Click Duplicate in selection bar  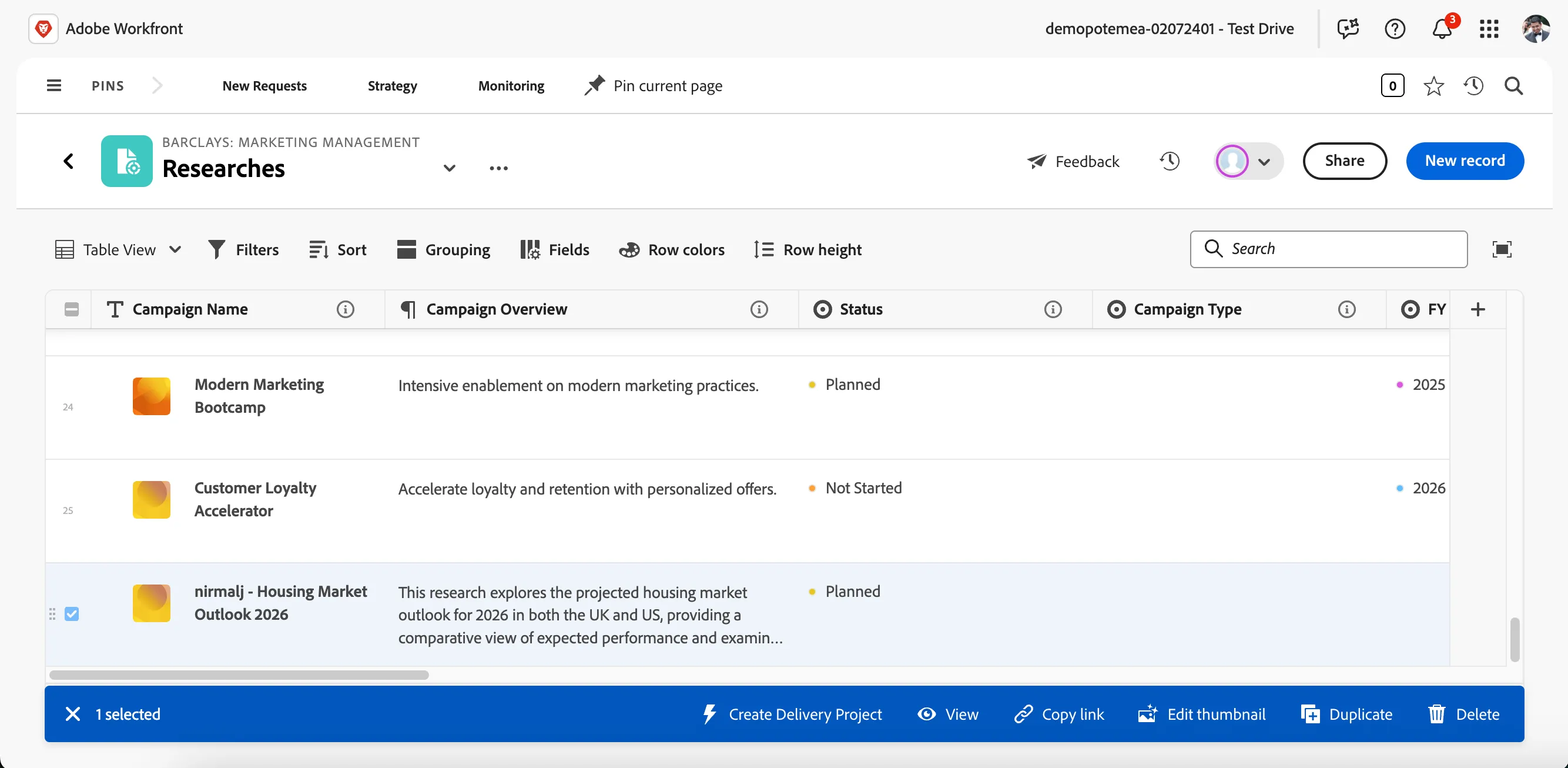coord(1346,714)
